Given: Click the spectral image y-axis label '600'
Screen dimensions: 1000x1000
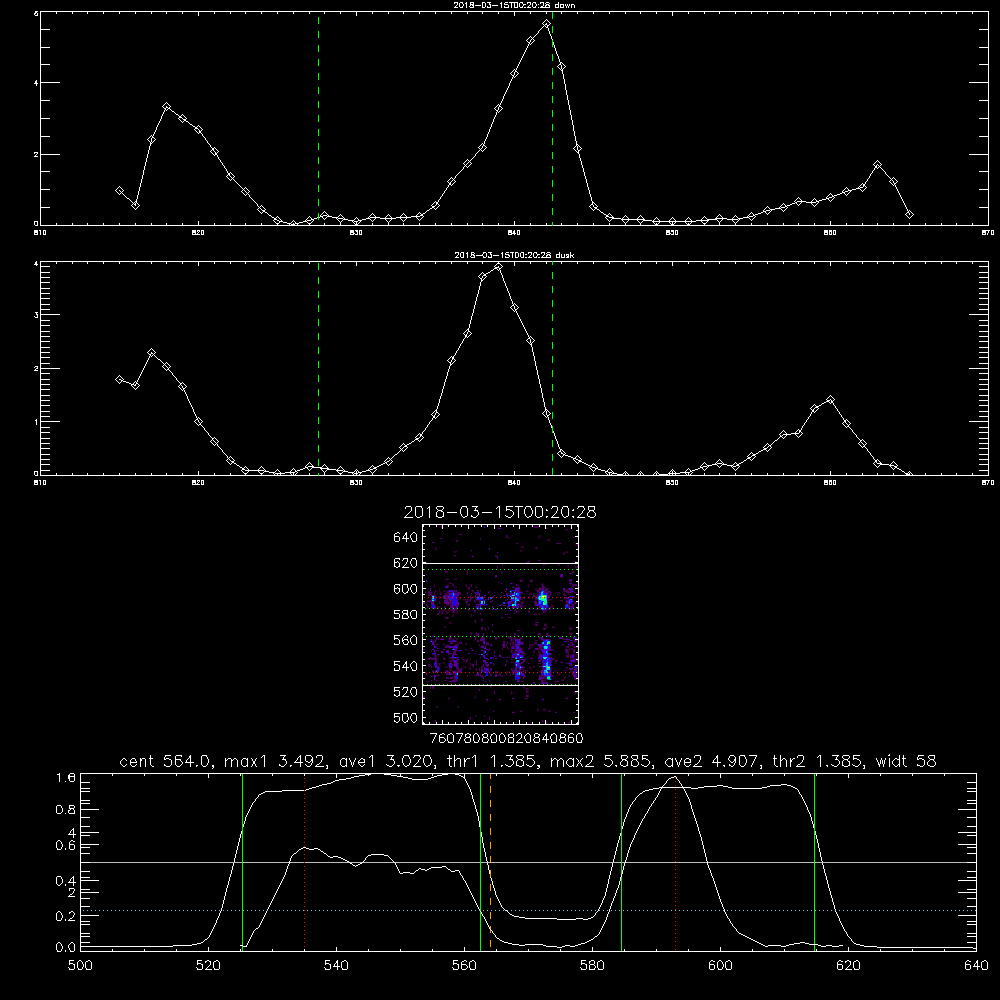Looking at the screenshot, I should point(406,589).
